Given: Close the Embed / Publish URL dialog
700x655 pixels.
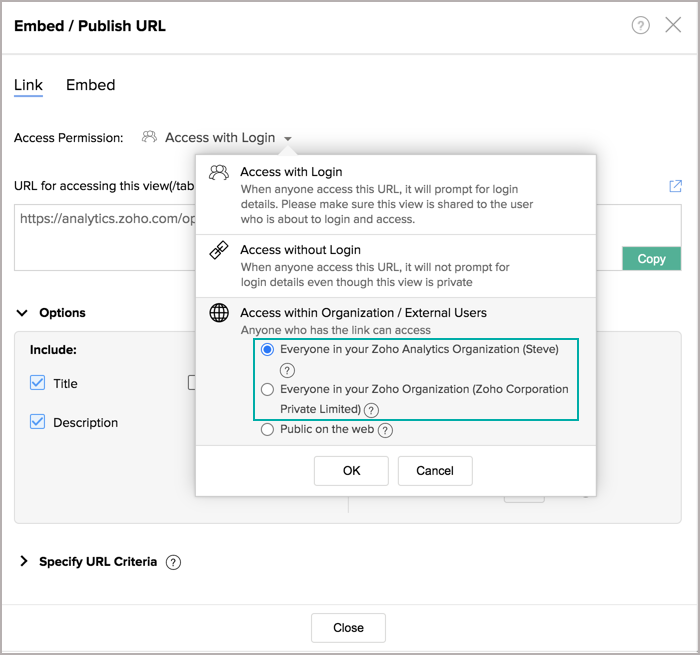Looking at the screenshot, I should [673, 25].
